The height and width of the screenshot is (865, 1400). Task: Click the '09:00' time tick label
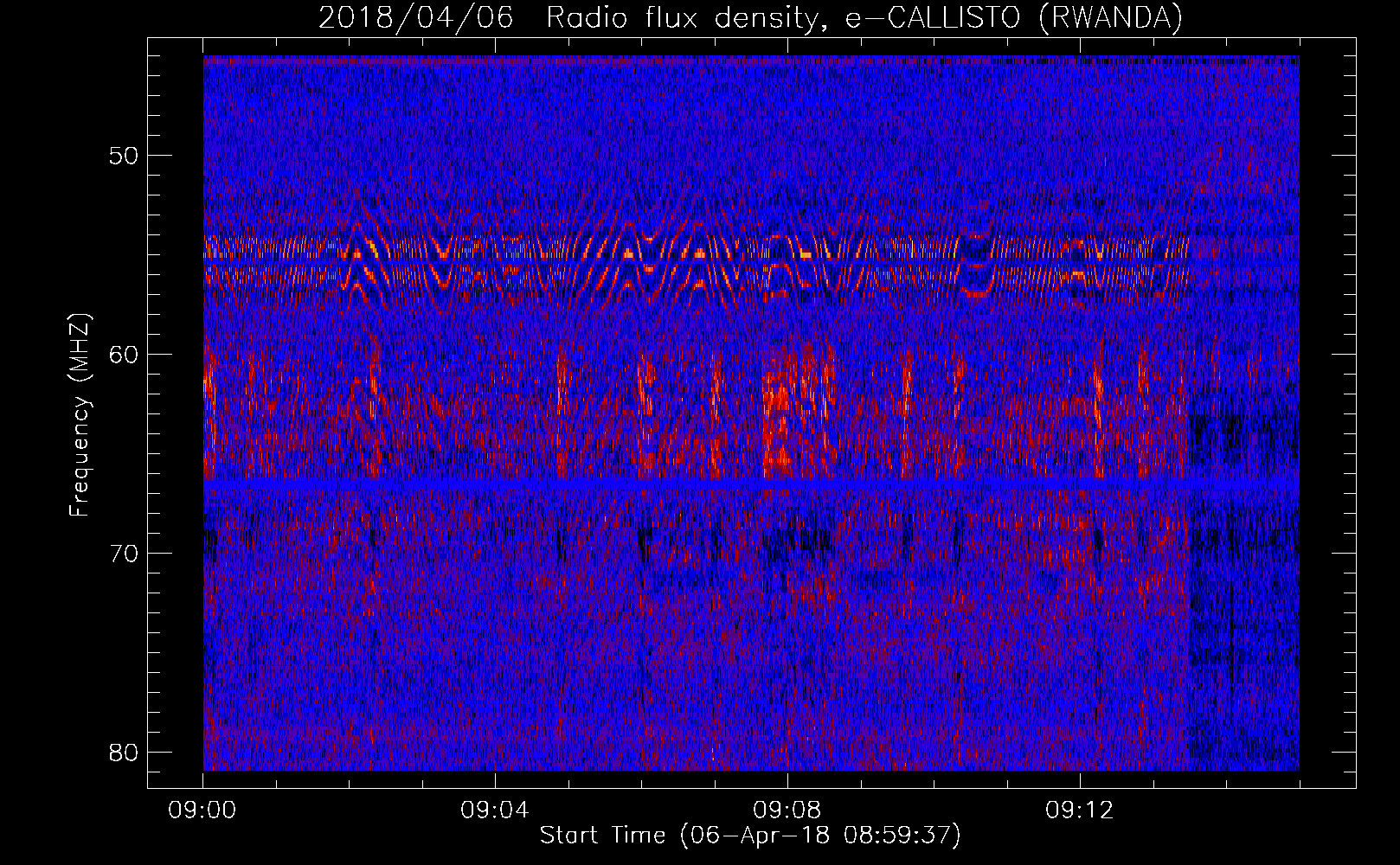point(202,810)
